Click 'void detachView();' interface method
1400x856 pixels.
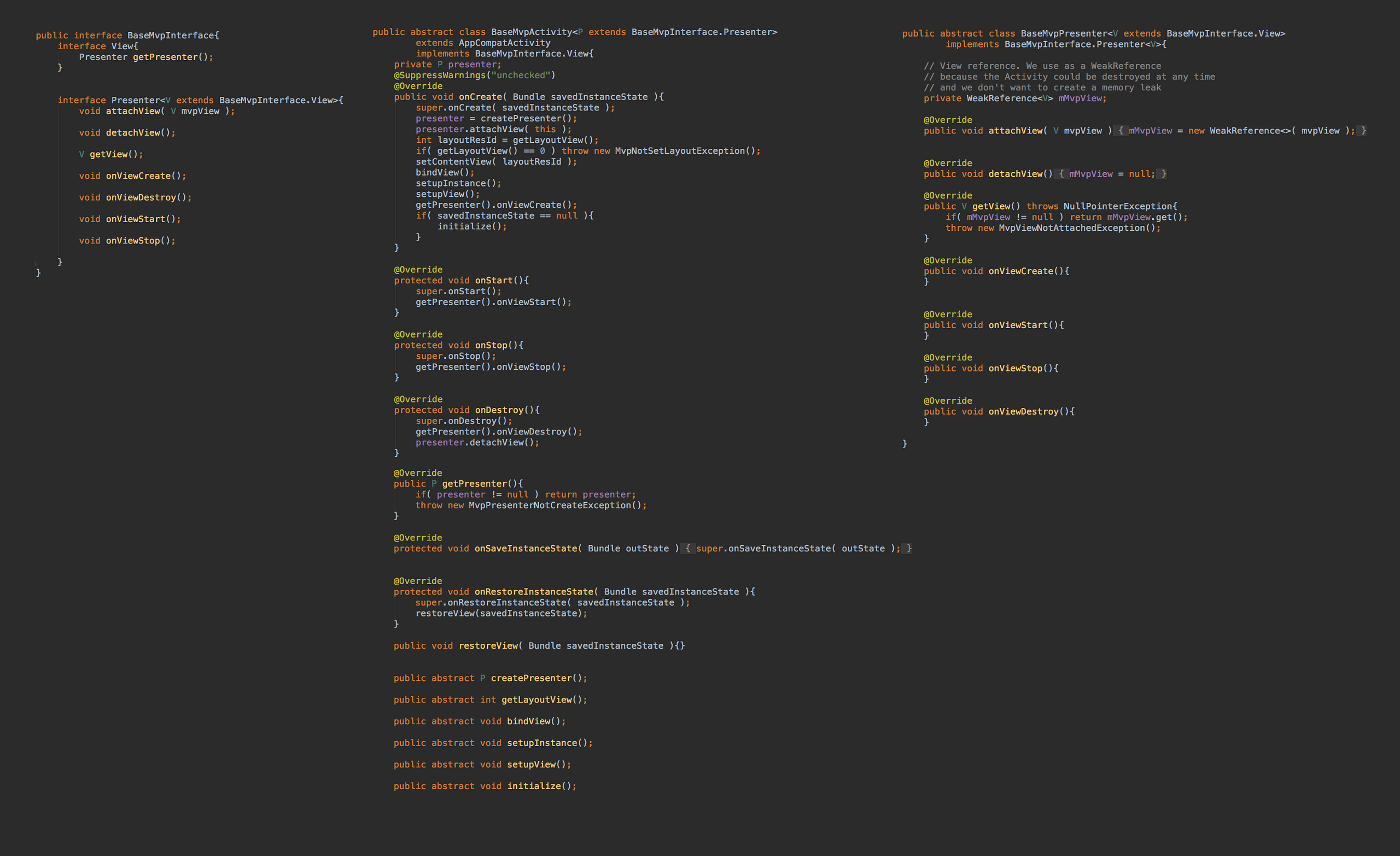click(127, 132)
